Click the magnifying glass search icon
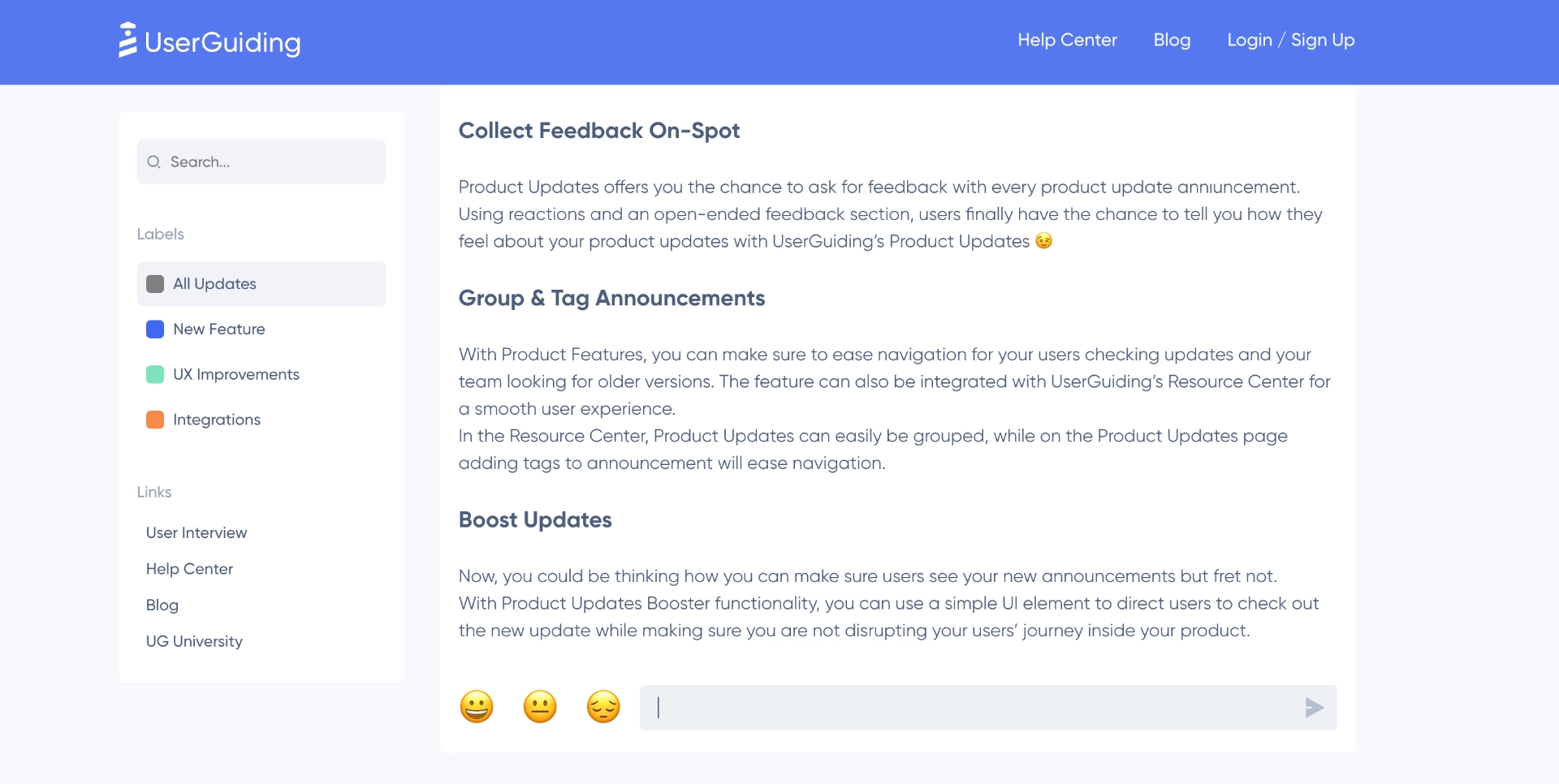The width and height of the screenshot is (1559, 784). [x=153, y=162]
